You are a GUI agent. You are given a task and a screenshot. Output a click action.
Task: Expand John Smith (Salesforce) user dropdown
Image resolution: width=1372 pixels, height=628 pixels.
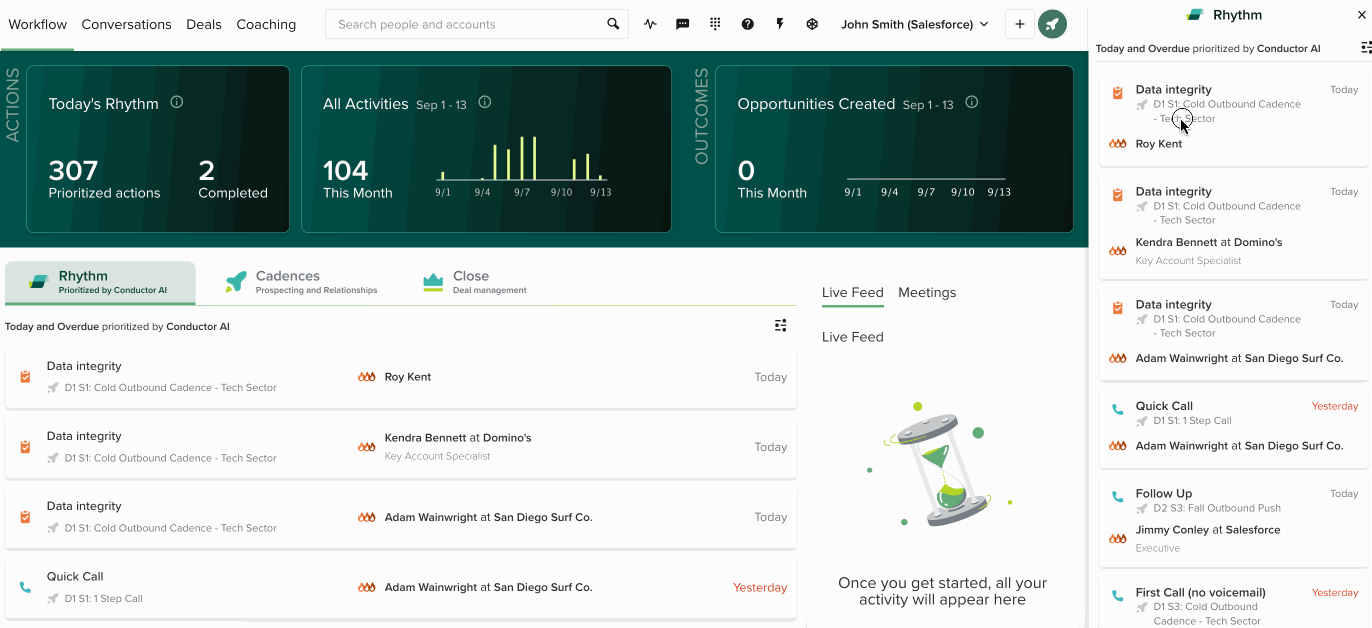pyautogui.click(x=914, y=24)
